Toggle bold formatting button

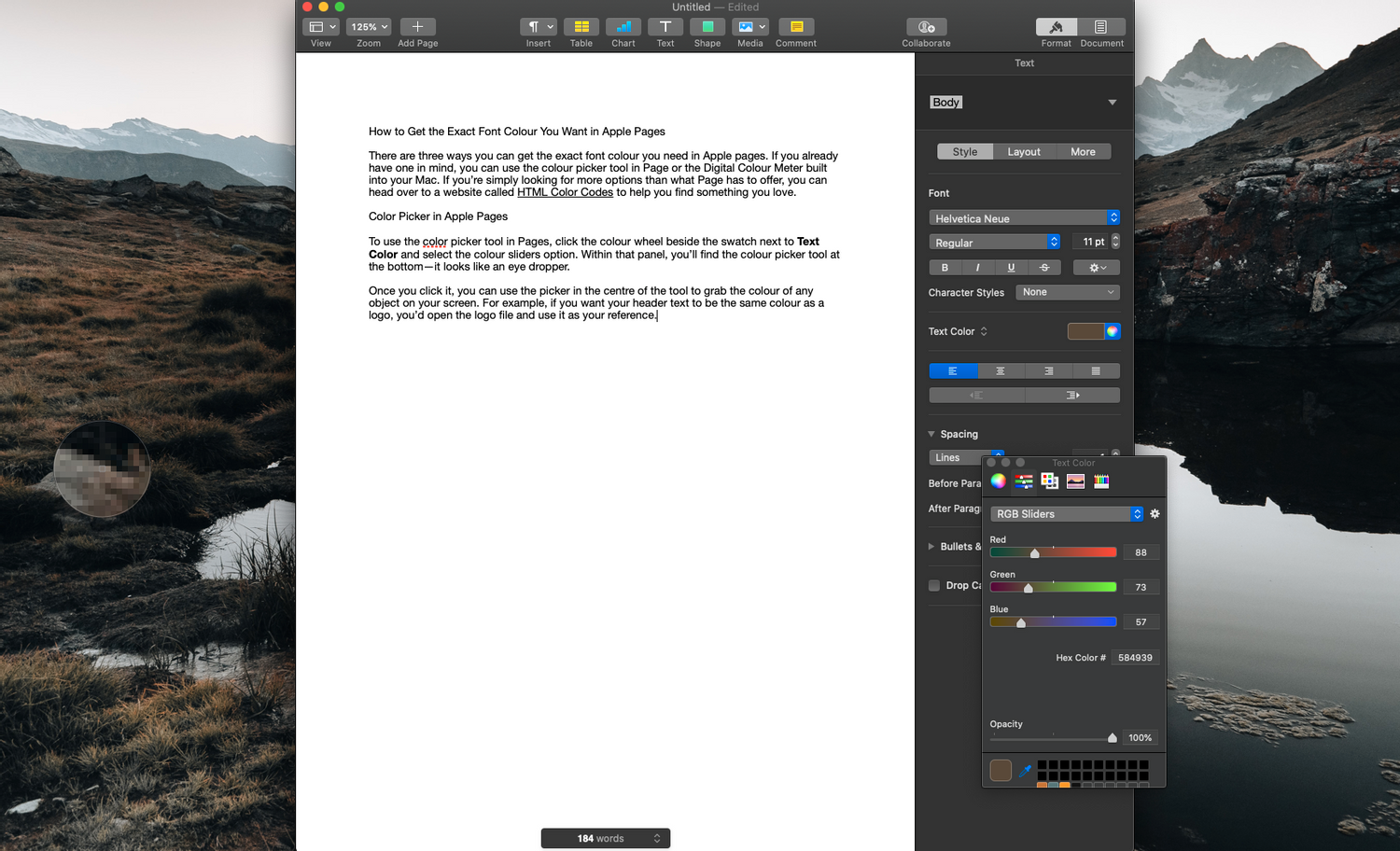click(945, 268)
